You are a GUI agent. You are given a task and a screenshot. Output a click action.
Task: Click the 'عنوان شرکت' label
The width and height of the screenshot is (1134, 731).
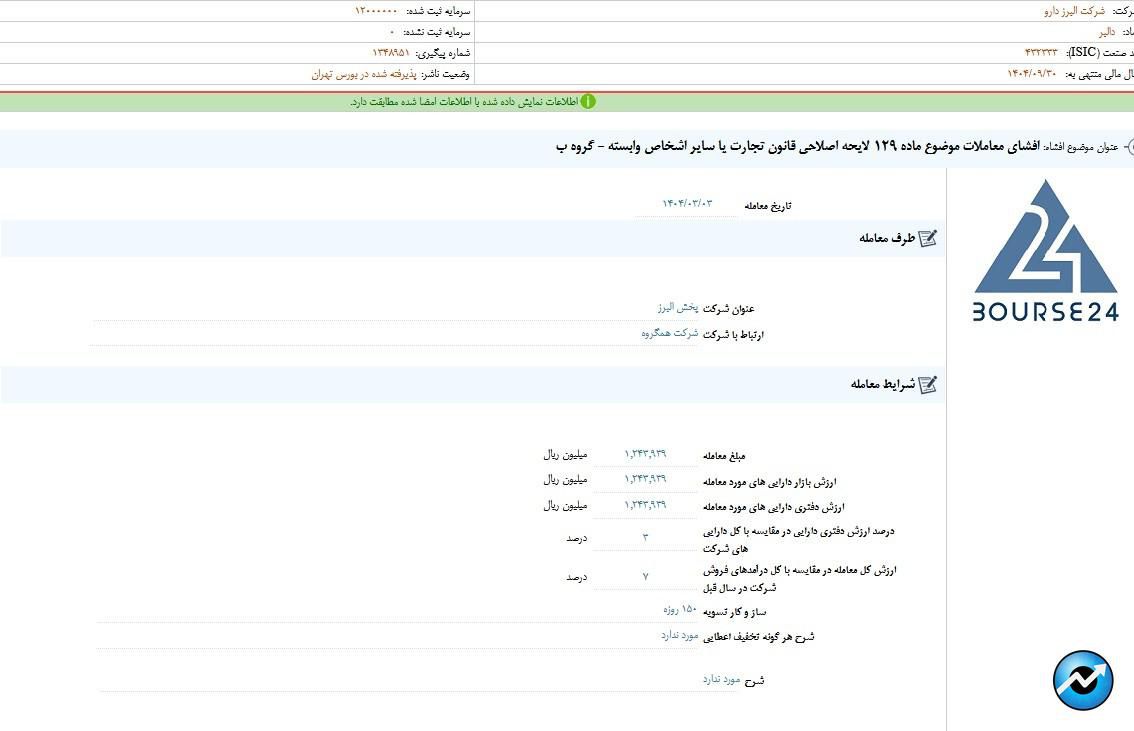point(729,309)
